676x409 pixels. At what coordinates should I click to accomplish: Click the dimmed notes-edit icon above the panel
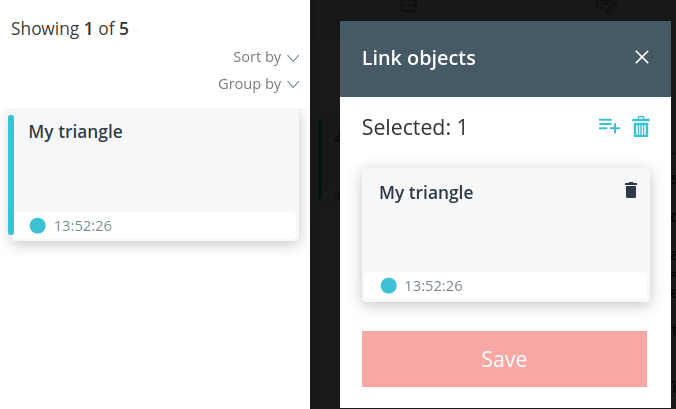point(607,6)
